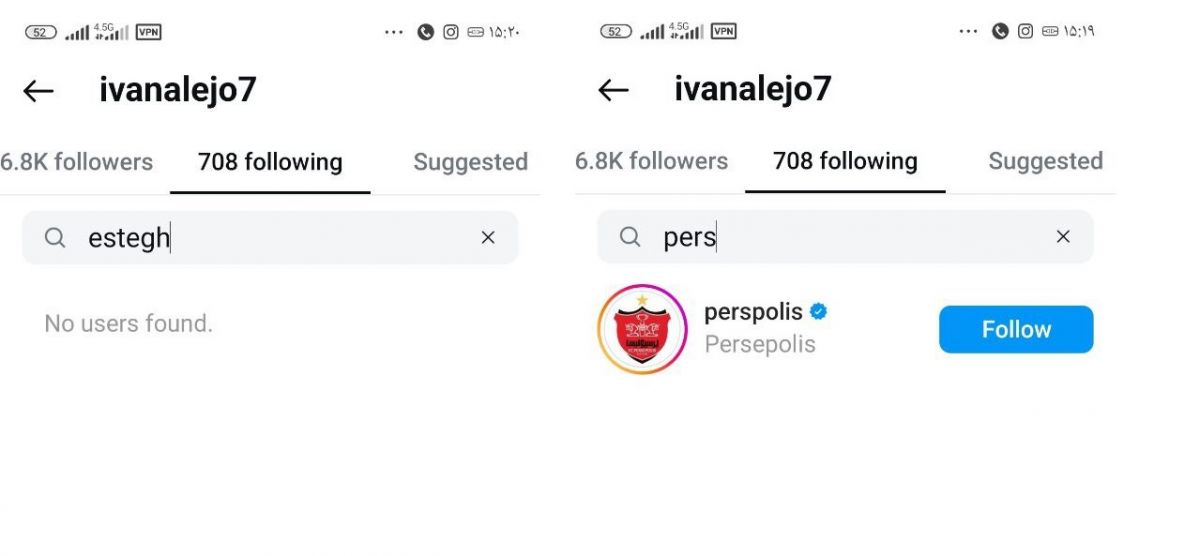Switch to followers tab above 'estegh' search
The width and height of the screenshot is (1200, 556).
click(77, 162)
